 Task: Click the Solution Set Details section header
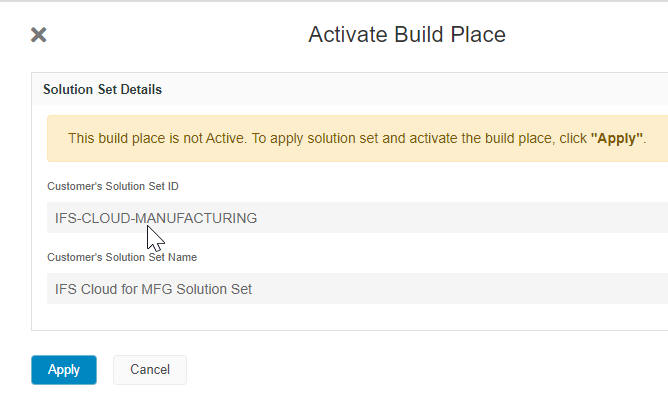pos(102,89)
